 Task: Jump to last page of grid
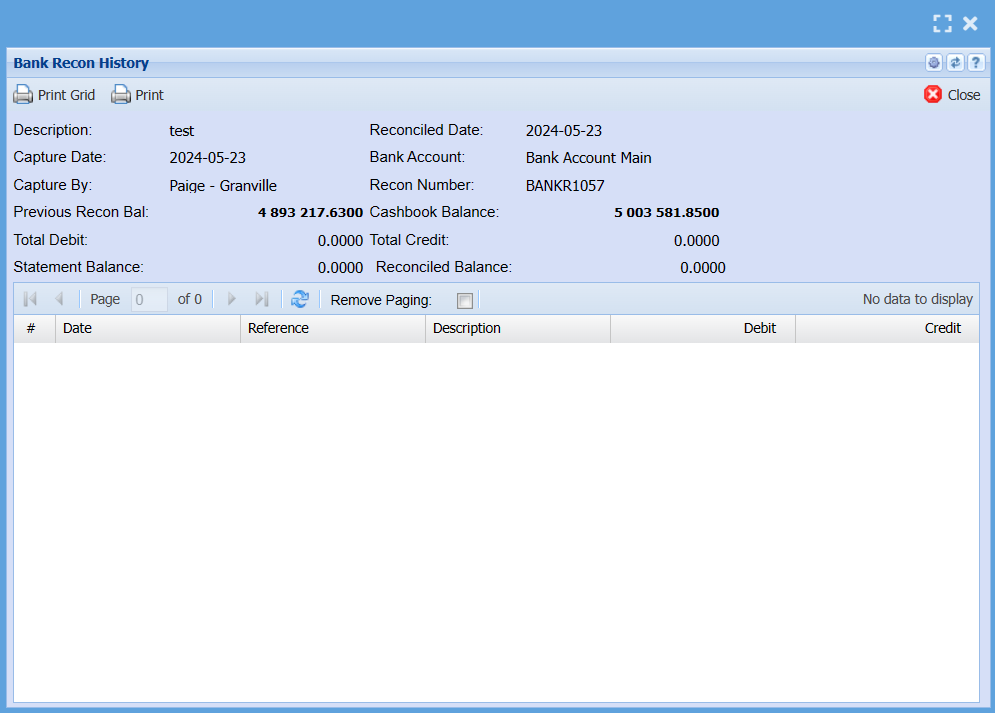262,299
